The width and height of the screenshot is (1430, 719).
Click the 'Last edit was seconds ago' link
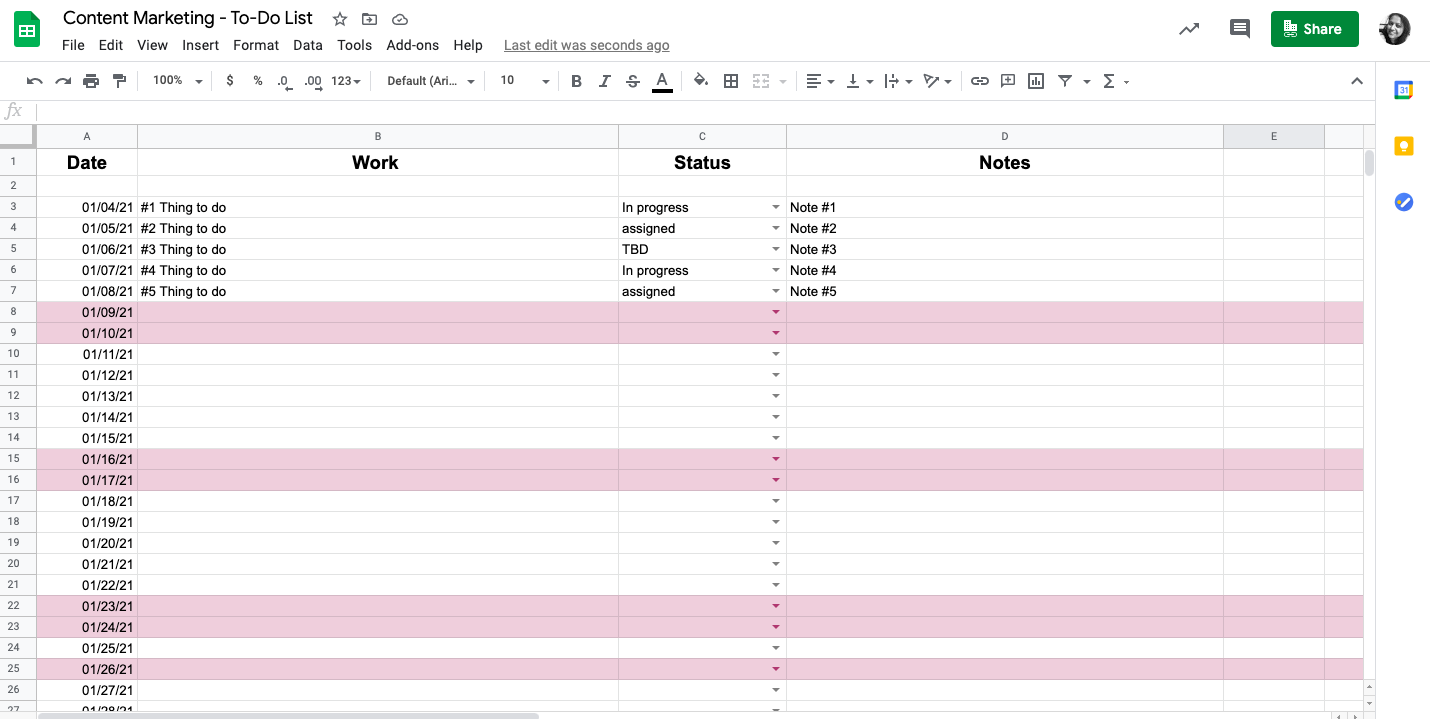(x=586, y=45)
